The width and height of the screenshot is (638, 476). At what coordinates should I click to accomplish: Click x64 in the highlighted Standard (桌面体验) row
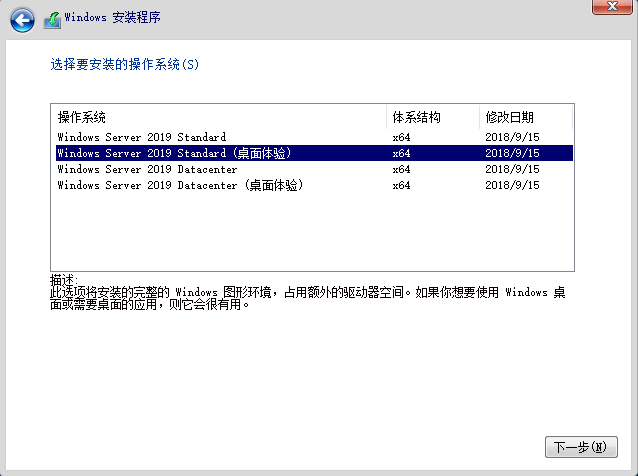[401, 153]
